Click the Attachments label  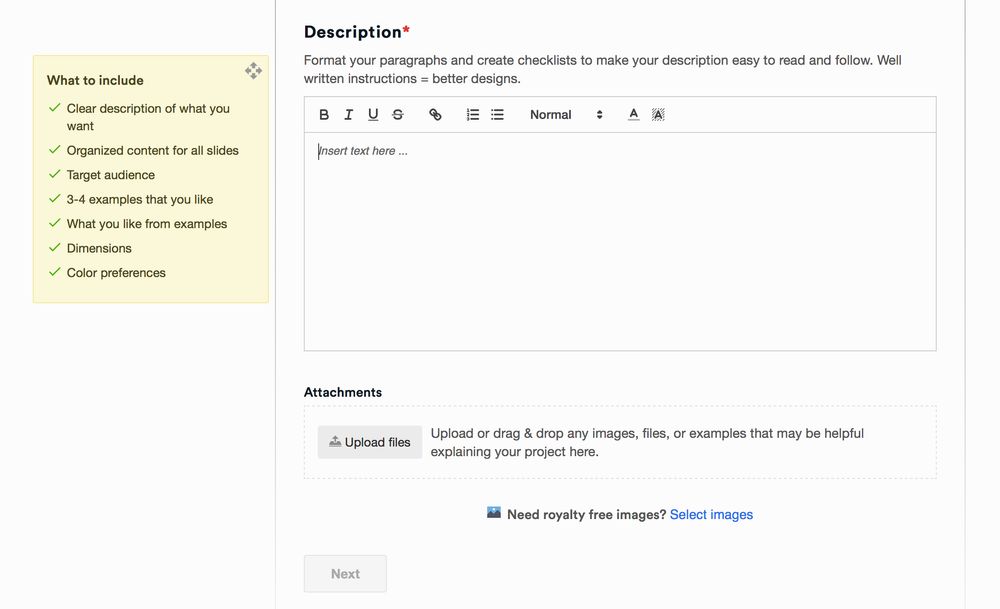342,392
